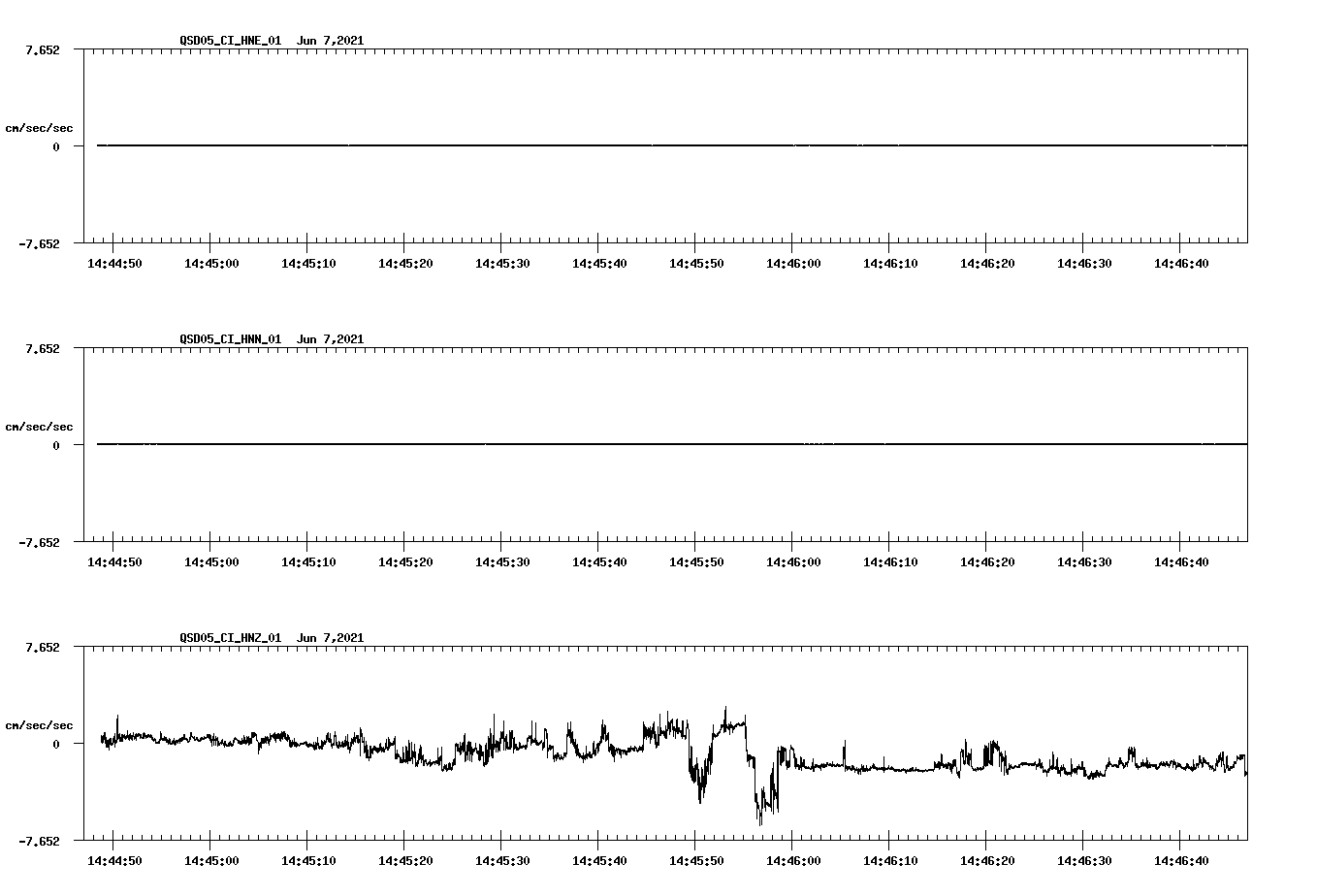The width and height of the screenshot is (1317, 896).
Task: Click the 14:46:10 time label under HNN plot
Action: (x=890, y=562)
